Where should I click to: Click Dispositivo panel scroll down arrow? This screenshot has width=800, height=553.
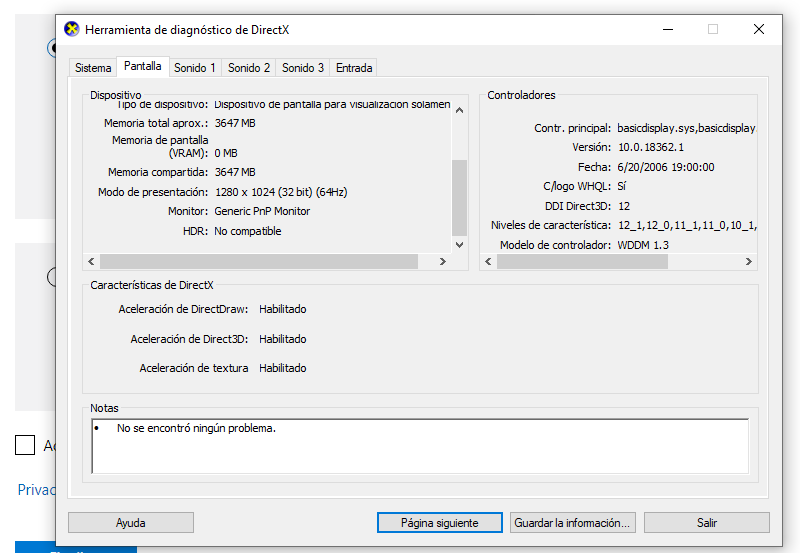459,245
